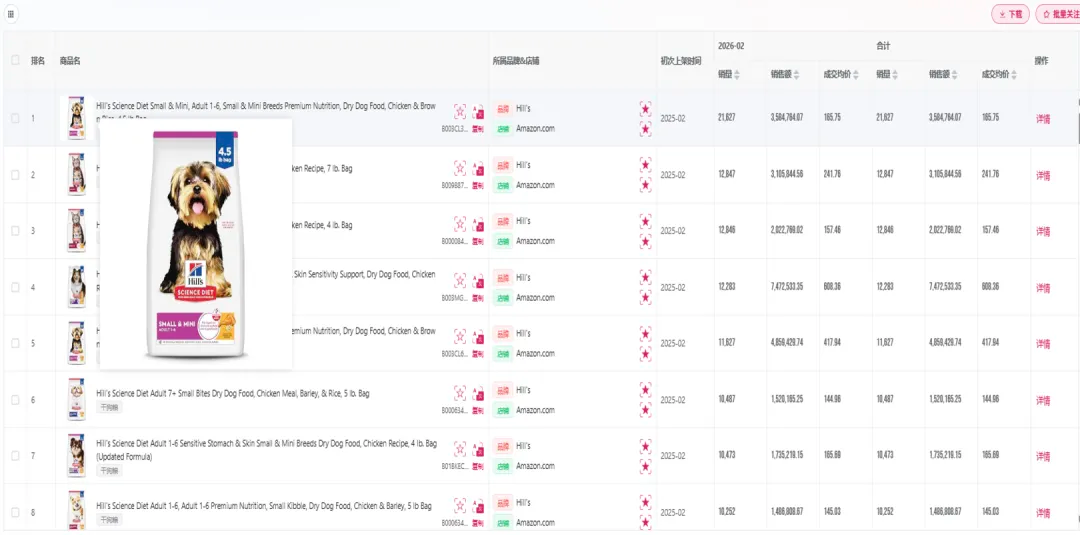This screenshot has width=1080, height=535.
Task: Check the checkbox for rank 2 row
Action: click(15, 175)
